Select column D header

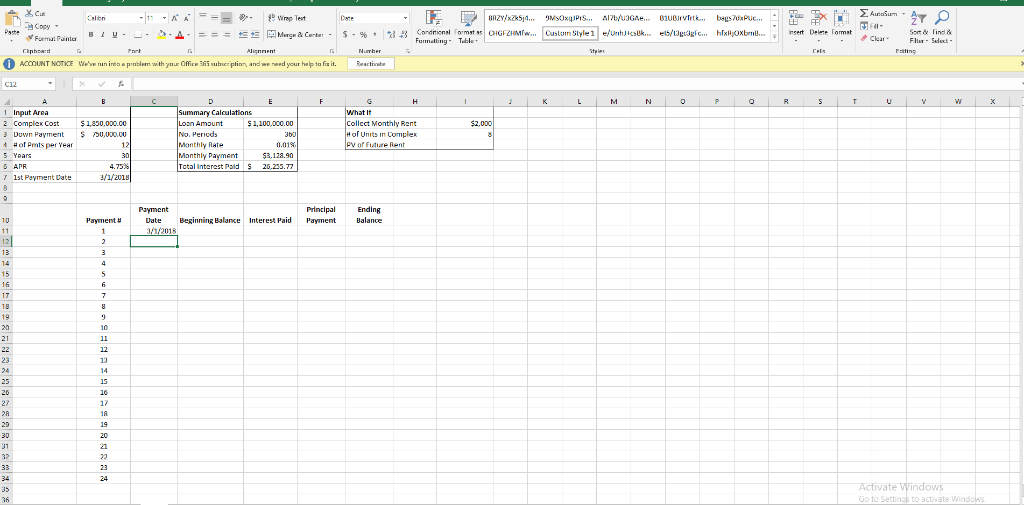(x=210, y=101)
